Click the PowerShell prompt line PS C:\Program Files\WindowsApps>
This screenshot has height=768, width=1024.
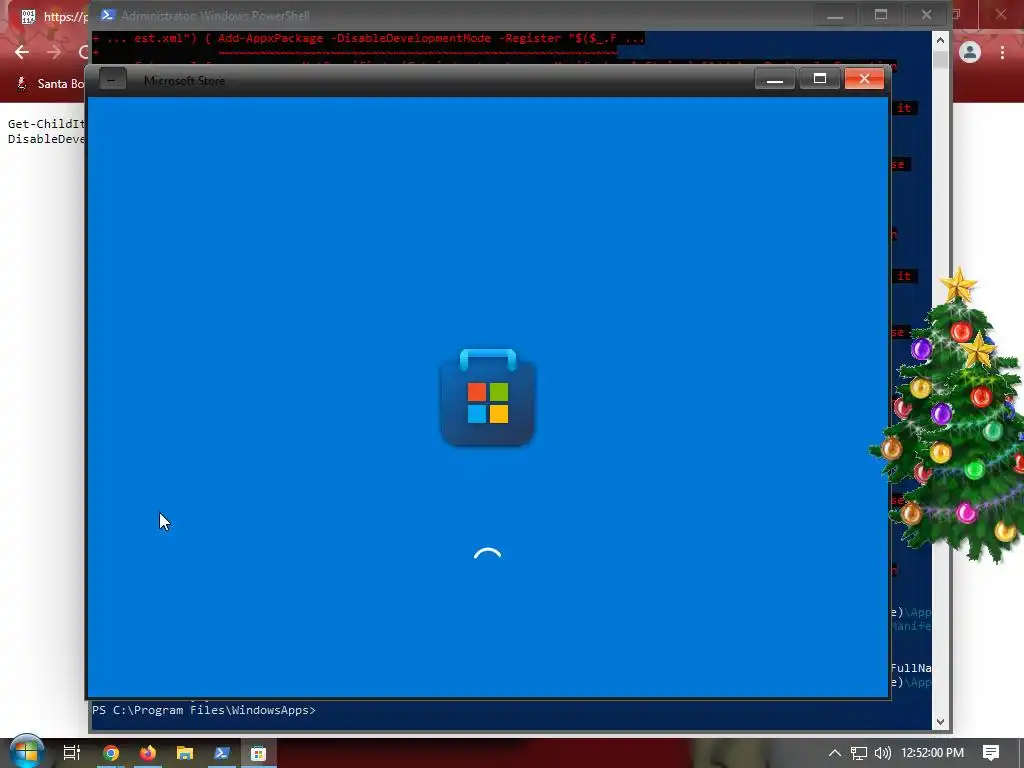coord(204,710)
